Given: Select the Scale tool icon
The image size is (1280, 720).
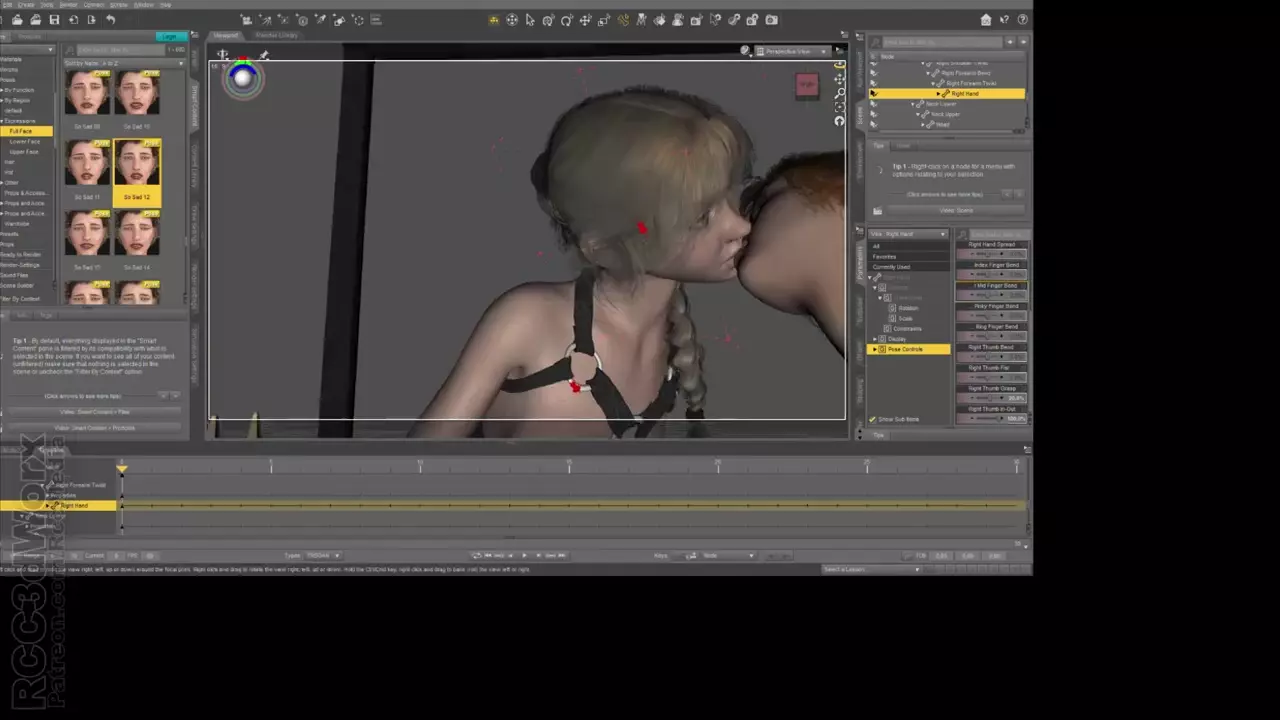Looking at the screenshot, I should pos(604,20).
